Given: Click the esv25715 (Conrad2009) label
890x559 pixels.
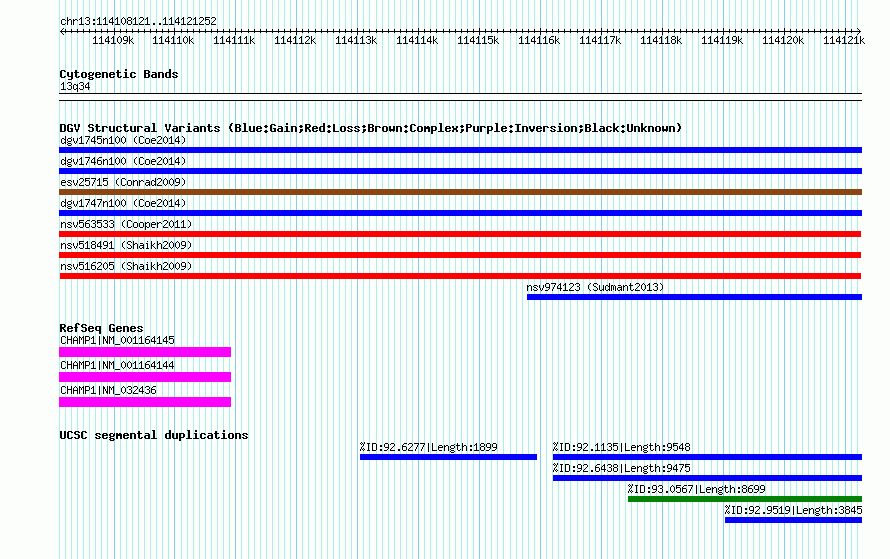Looking at the screenshot, I should (x=123, y=182).
